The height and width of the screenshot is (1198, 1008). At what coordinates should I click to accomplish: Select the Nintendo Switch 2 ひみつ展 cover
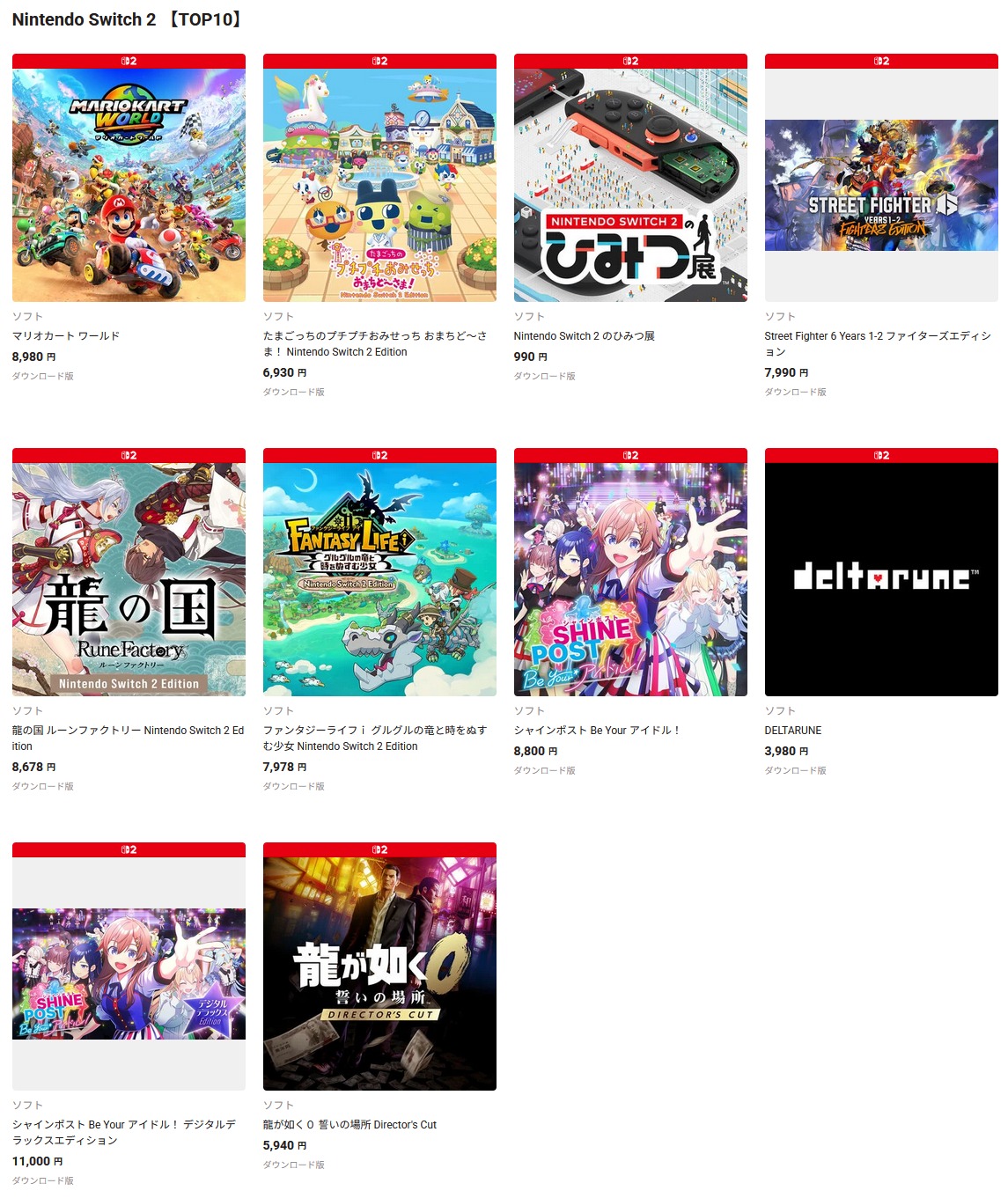pyautogui.click(x=630, y=185)
